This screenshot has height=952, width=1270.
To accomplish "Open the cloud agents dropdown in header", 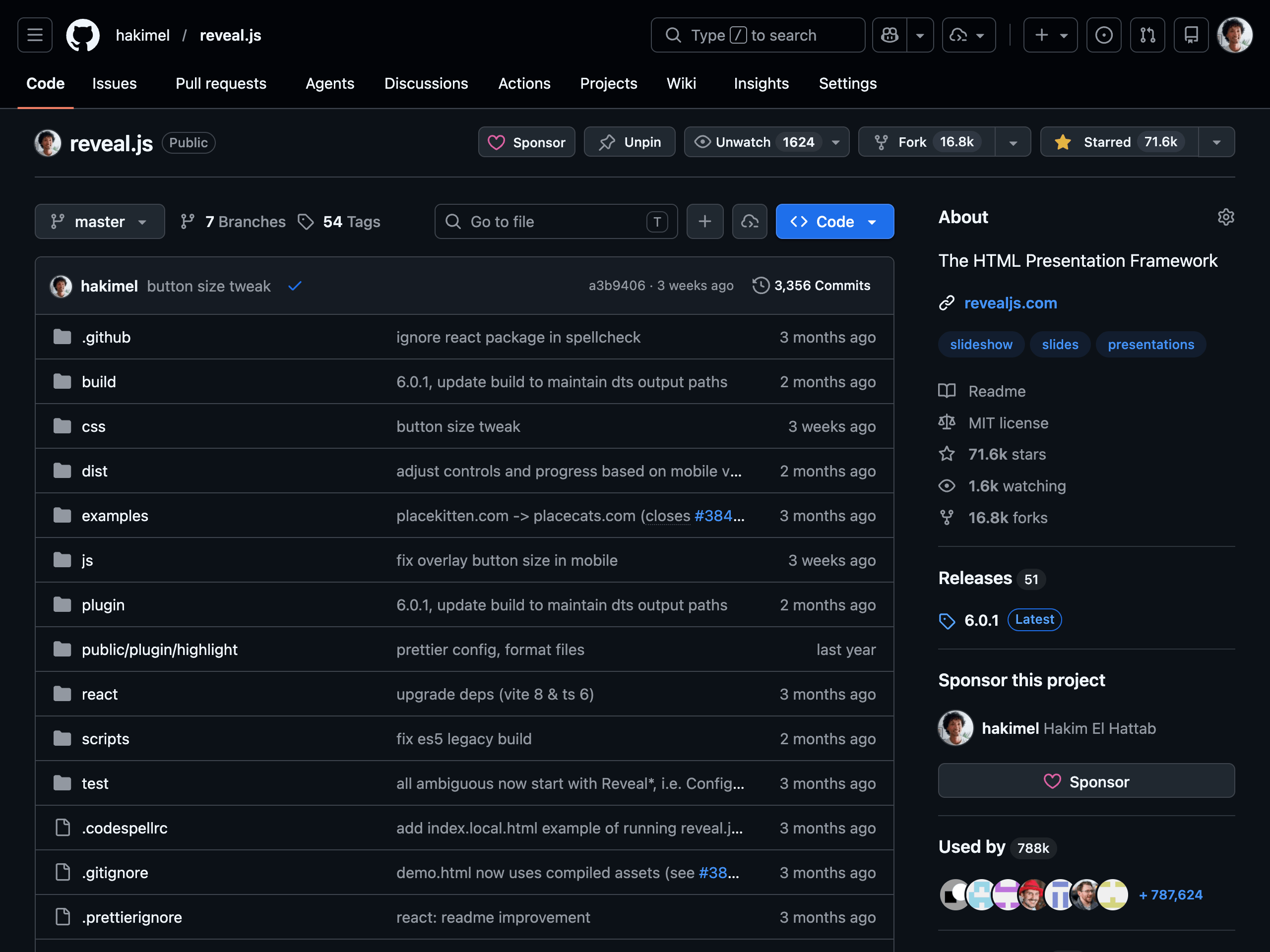I will 968,35.
